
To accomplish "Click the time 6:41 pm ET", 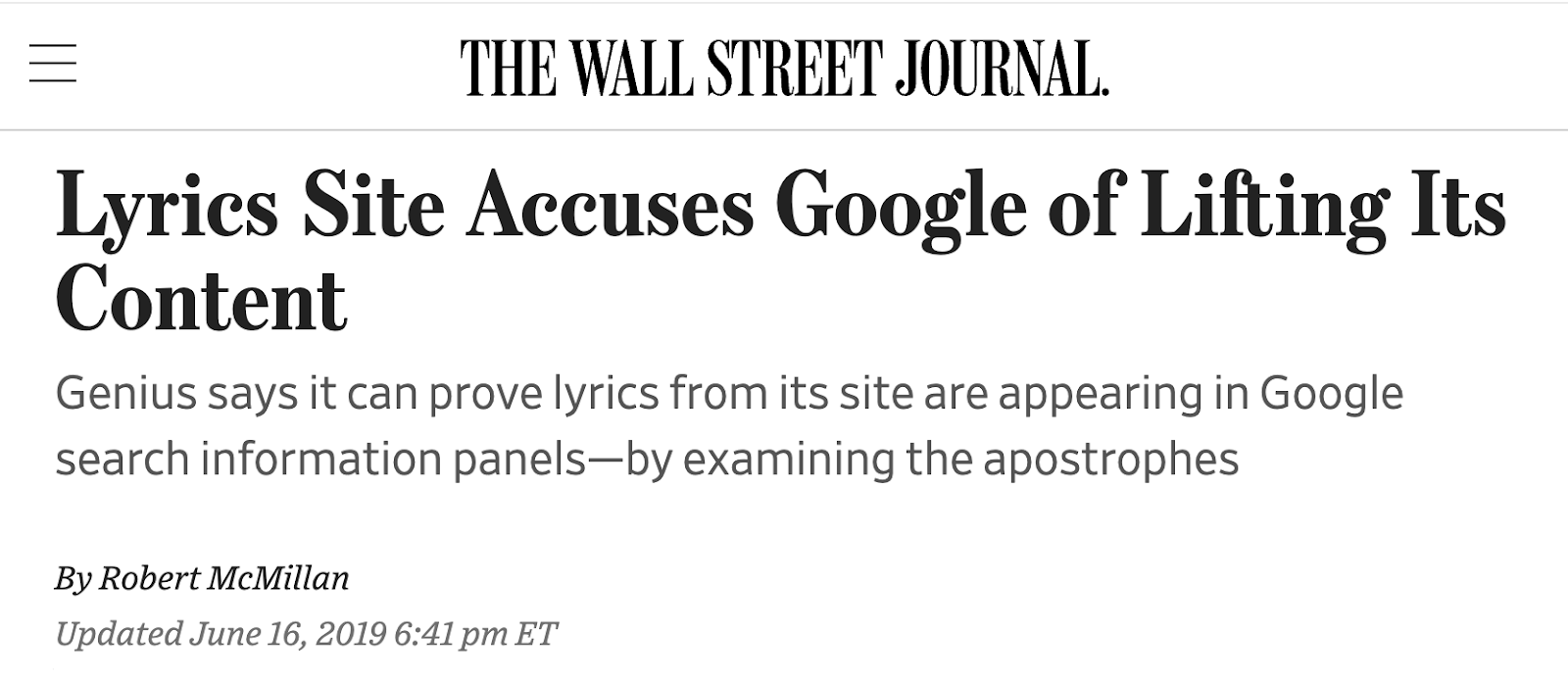I will pos(475,634).
